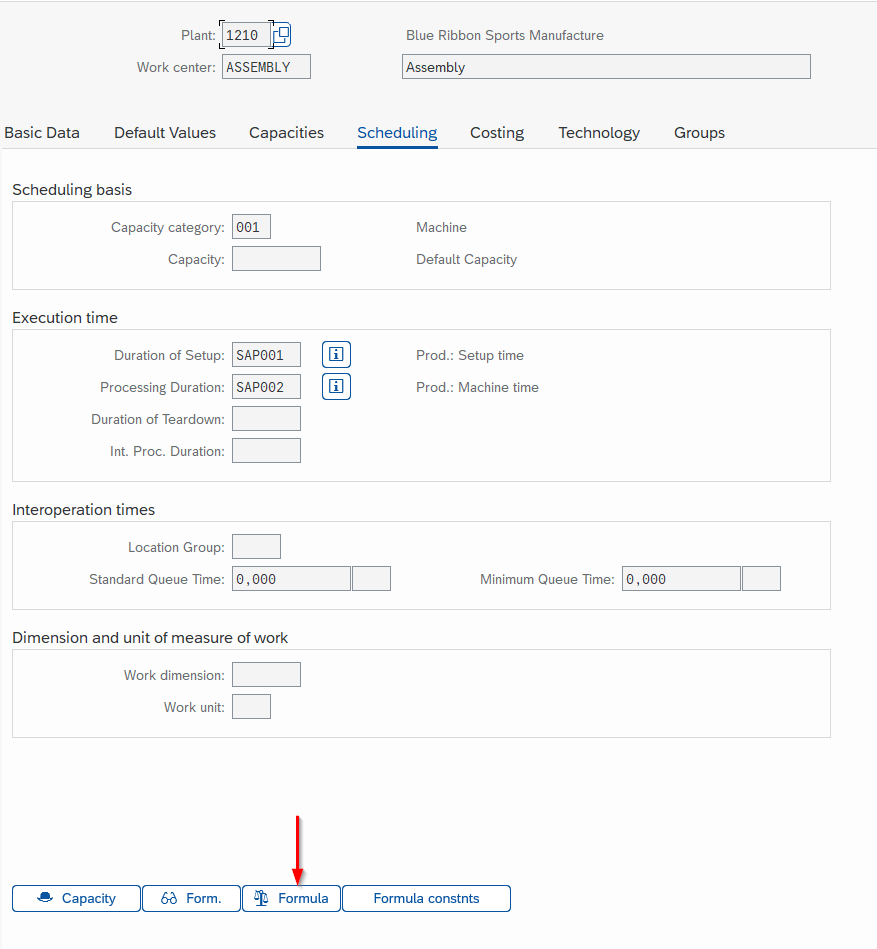The width and height of the screenshot is (877, 949).
Task: Click the Blue Ribbon Sports Manufacture text
Action: click(x=505, y=35)
